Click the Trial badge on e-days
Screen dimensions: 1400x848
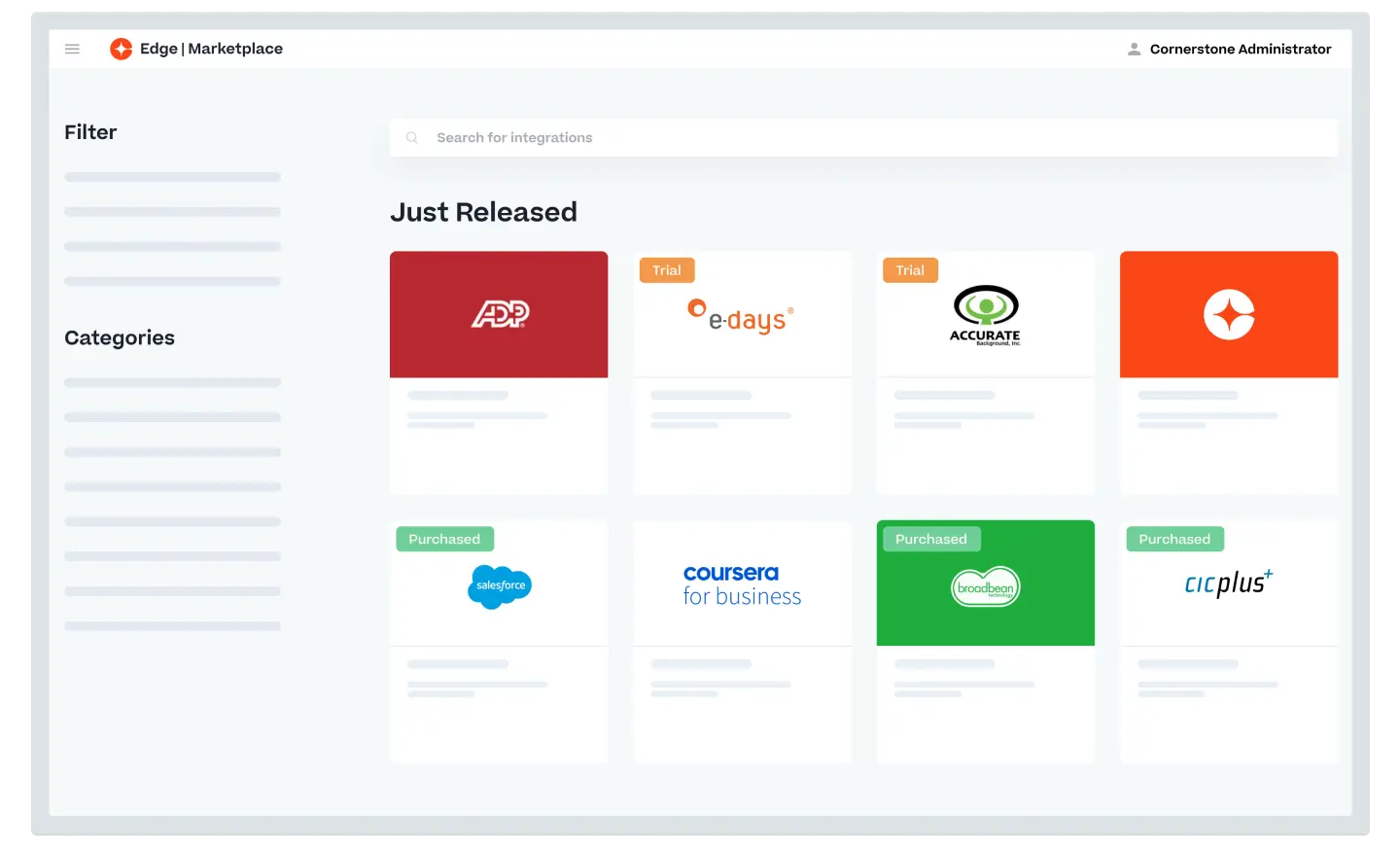coord(667,269)
